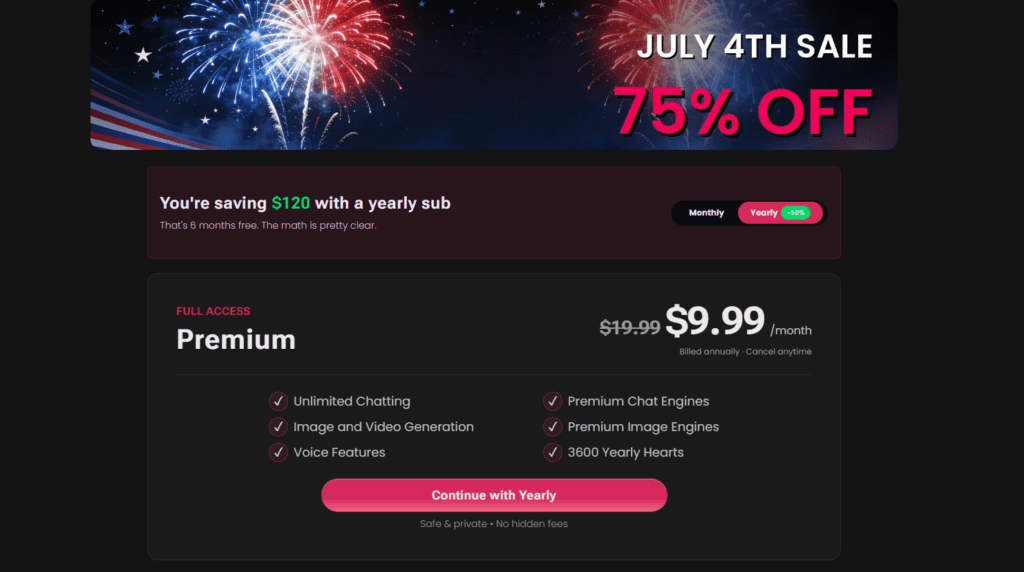Click the 3600 Yearly Hearts checkmark icon
The image size is (1024, 572).
click(552, 452)
